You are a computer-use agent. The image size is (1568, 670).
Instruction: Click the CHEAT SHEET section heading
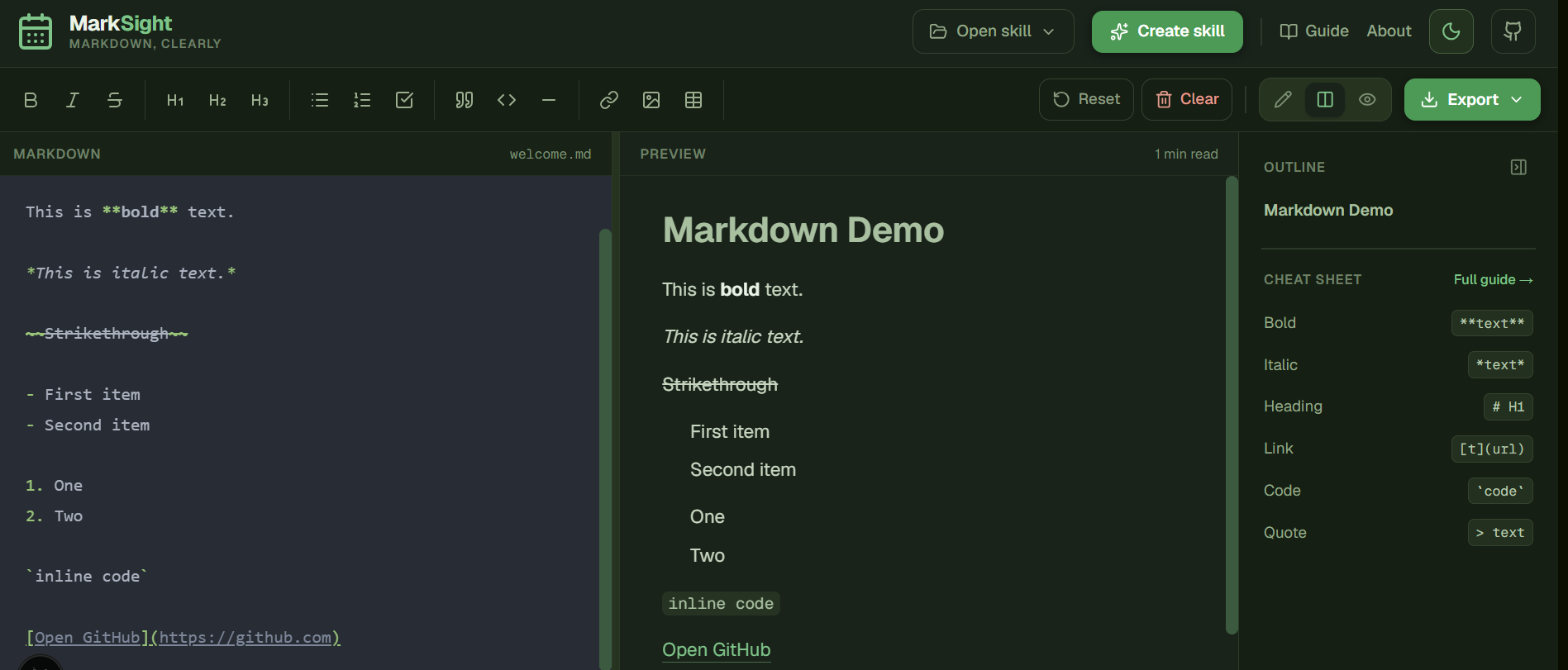(1312, 279)
